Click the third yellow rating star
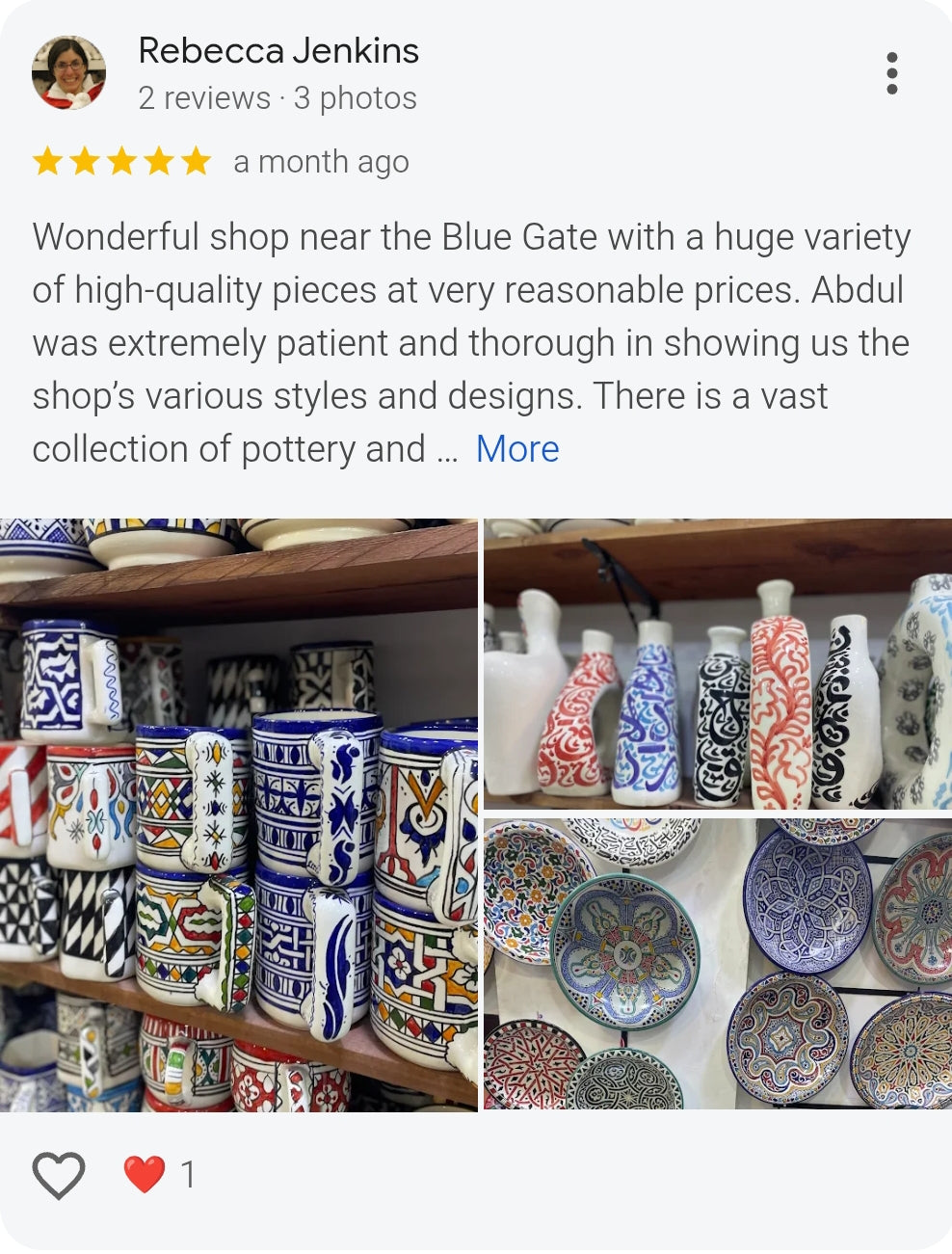 pyautogui.click(x=121, y=161)
